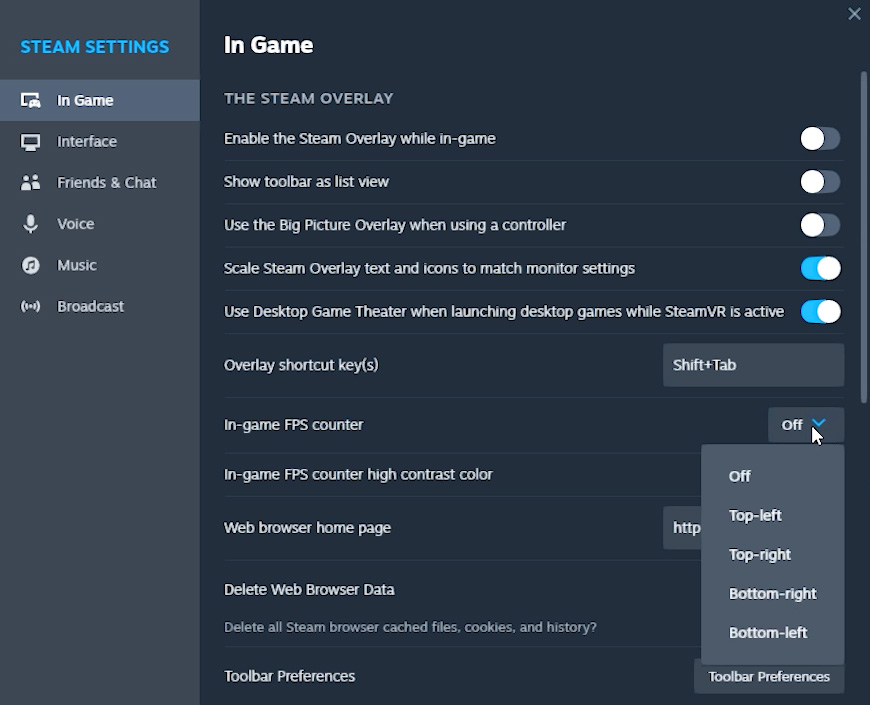Click the Overlay shortcut key field
This screenshot has height=705, width=870.
(x=753, y=365)
